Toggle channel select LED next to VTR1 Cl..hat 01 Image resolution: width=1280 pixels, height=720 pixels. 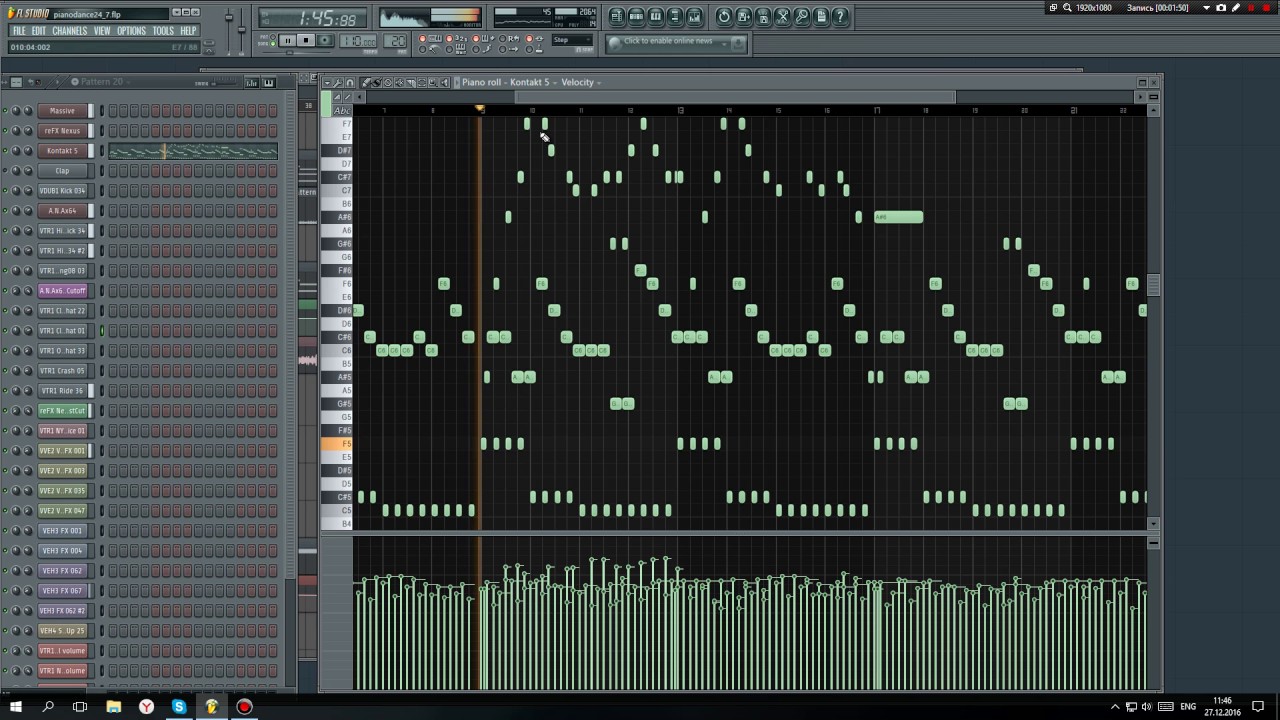pos(101,330)
